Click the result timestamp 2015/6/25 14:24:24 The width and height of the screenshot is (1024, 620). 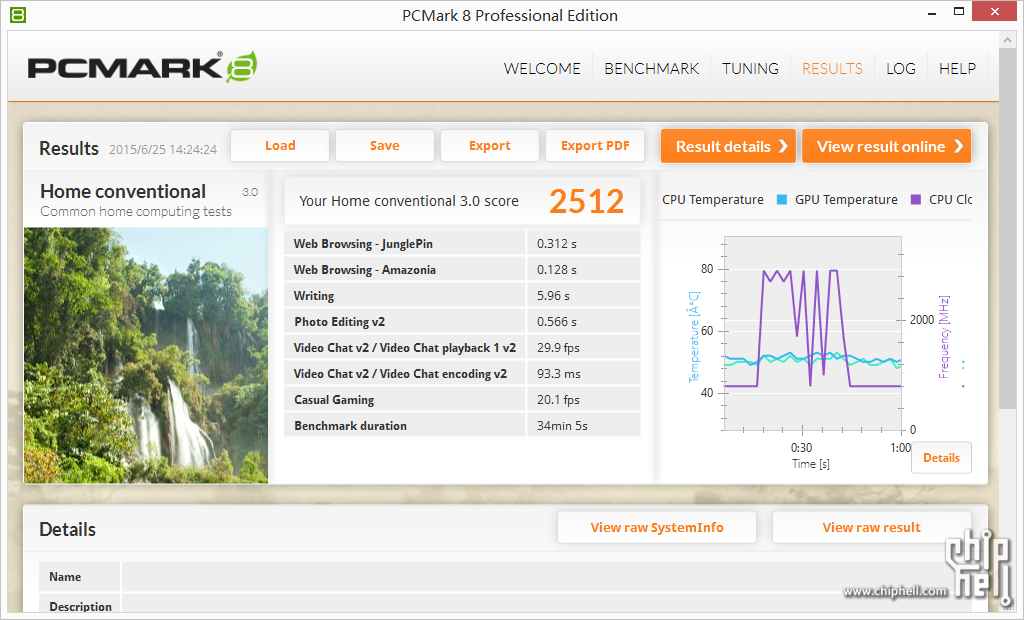[163, 150]
